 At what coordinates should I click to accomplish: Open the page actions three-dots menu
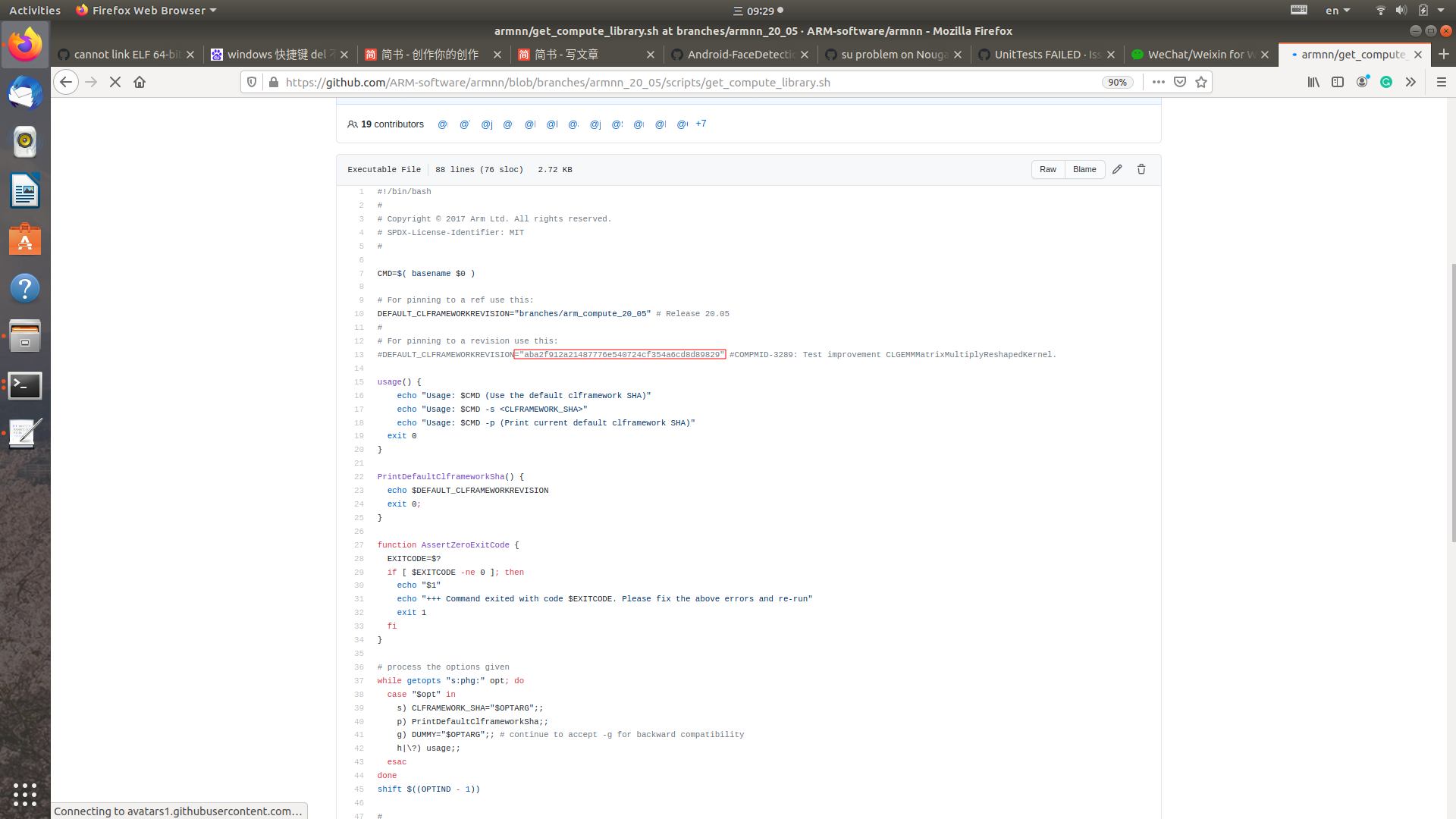coord(1158,82)
